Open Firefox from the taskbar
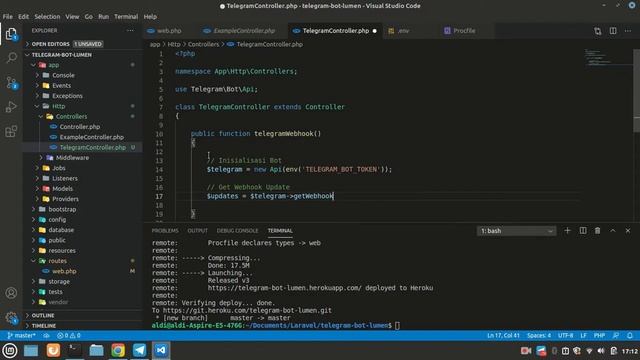 (x=53, y=350)
